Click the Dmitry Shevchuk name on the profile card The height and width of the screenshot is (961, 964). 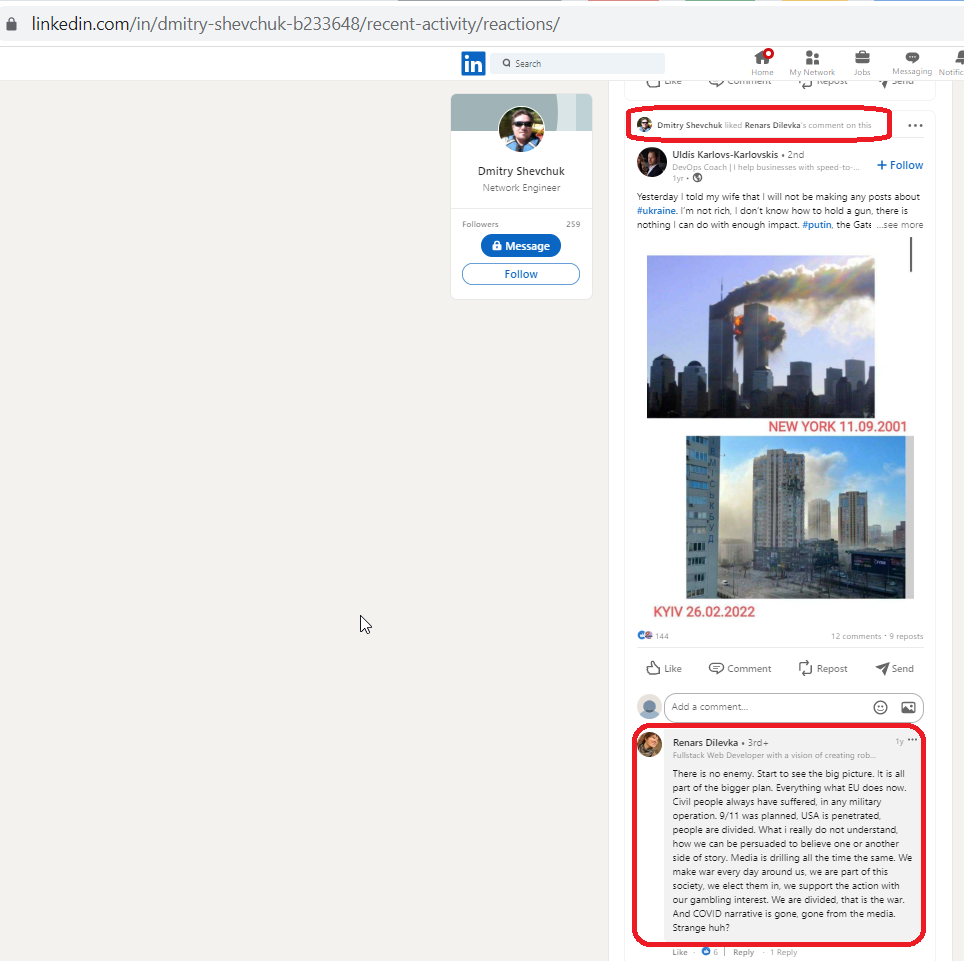pyautogui.click(x=521, y=171)
